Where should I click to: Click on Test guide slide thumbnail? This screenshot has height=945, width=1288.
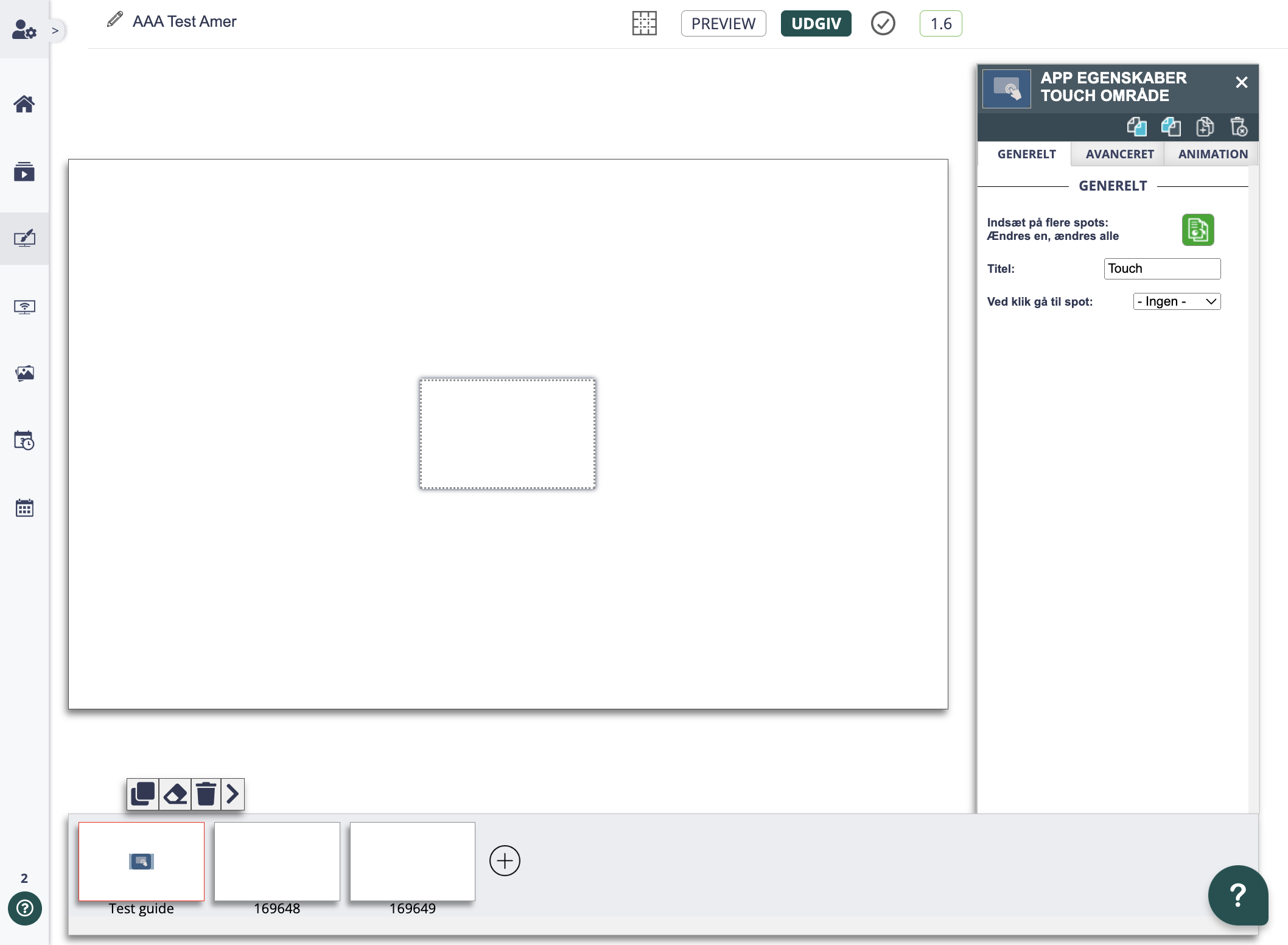click(142, 861)
